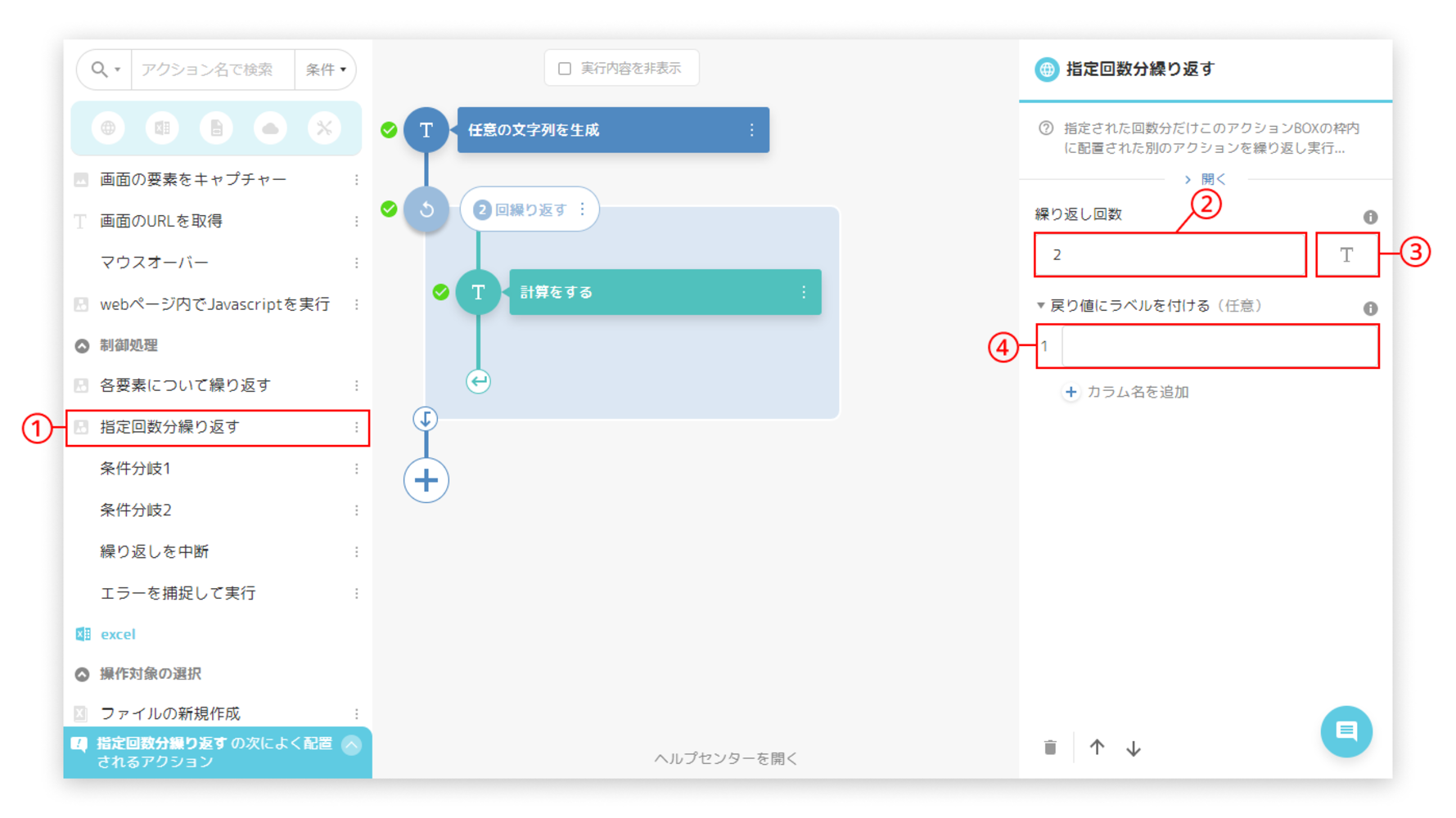
Task: Add a new action with plus button
Action: (426, 480)
